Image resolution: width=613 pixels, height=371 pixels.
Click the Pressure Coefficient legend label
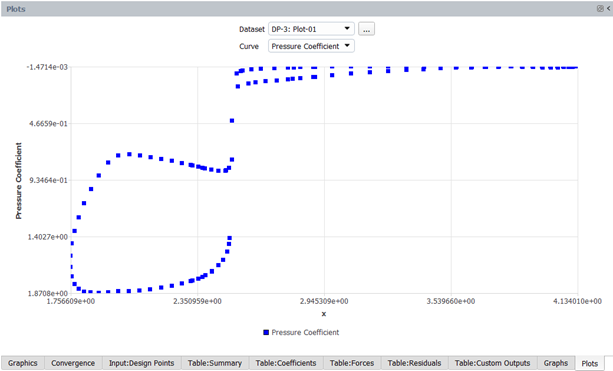305,332
